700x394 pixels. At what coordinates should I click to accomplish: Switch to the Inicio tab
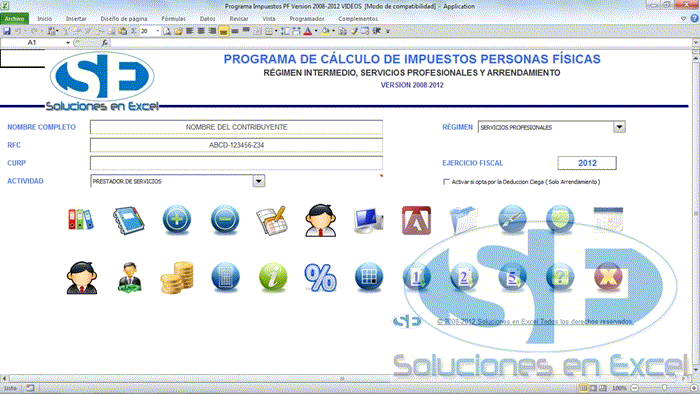(x=44, y=19)
